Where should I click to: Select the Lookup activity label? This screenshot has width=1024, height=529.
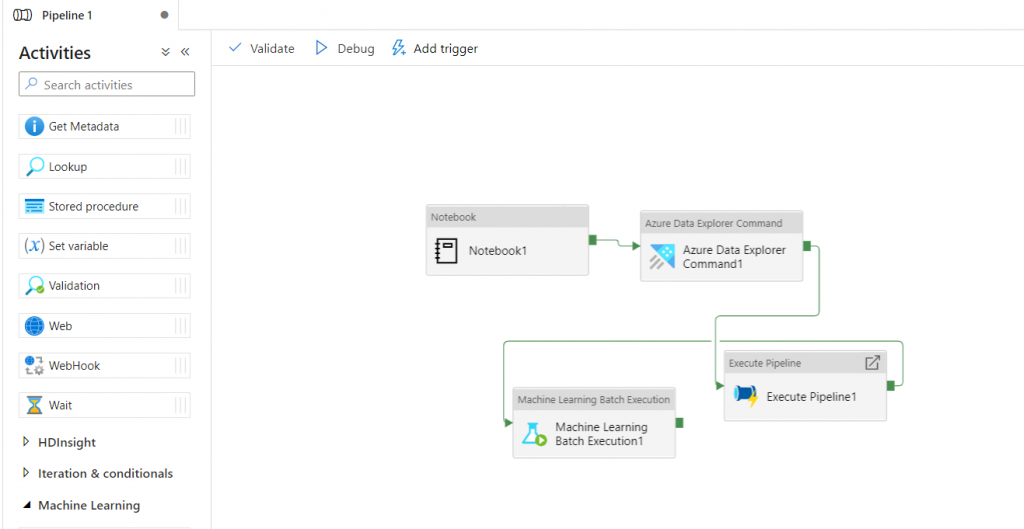coord(68,167)
